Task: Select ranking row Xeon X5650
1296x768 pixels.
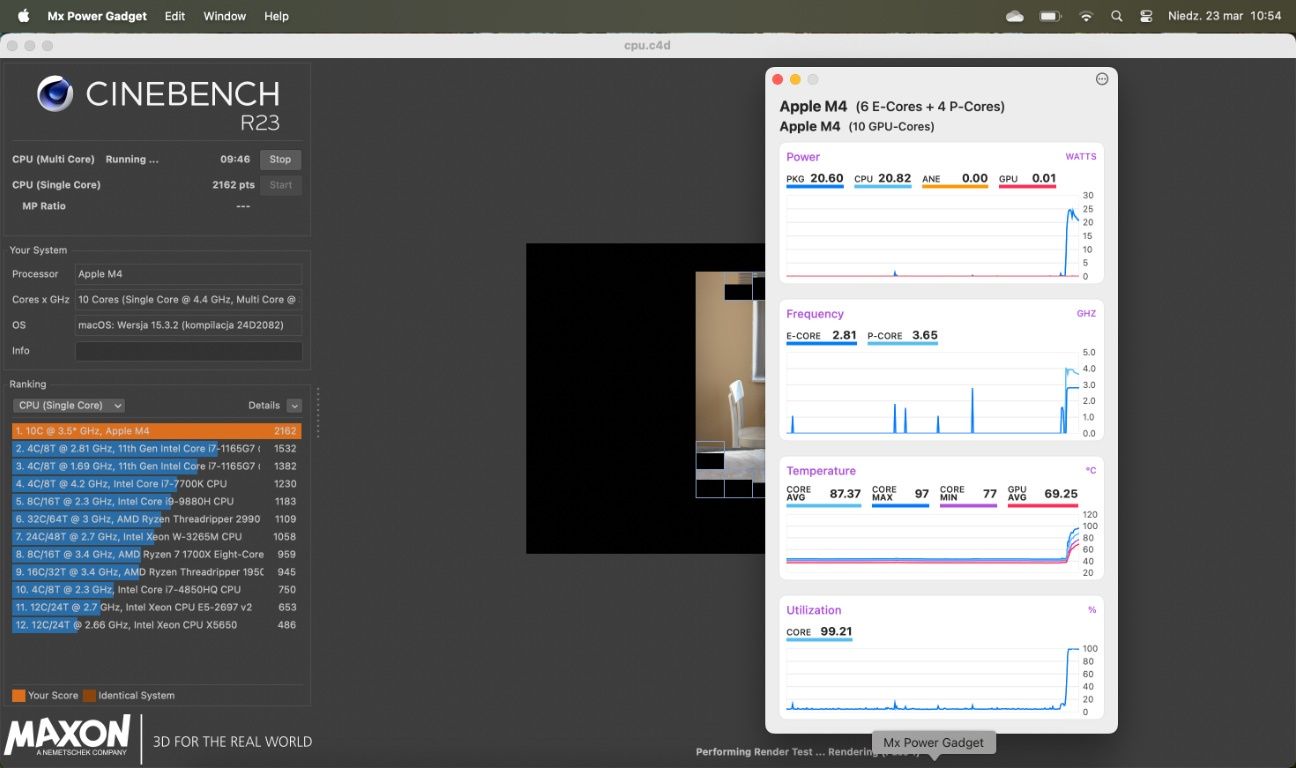Action: [x=157, y=625]
